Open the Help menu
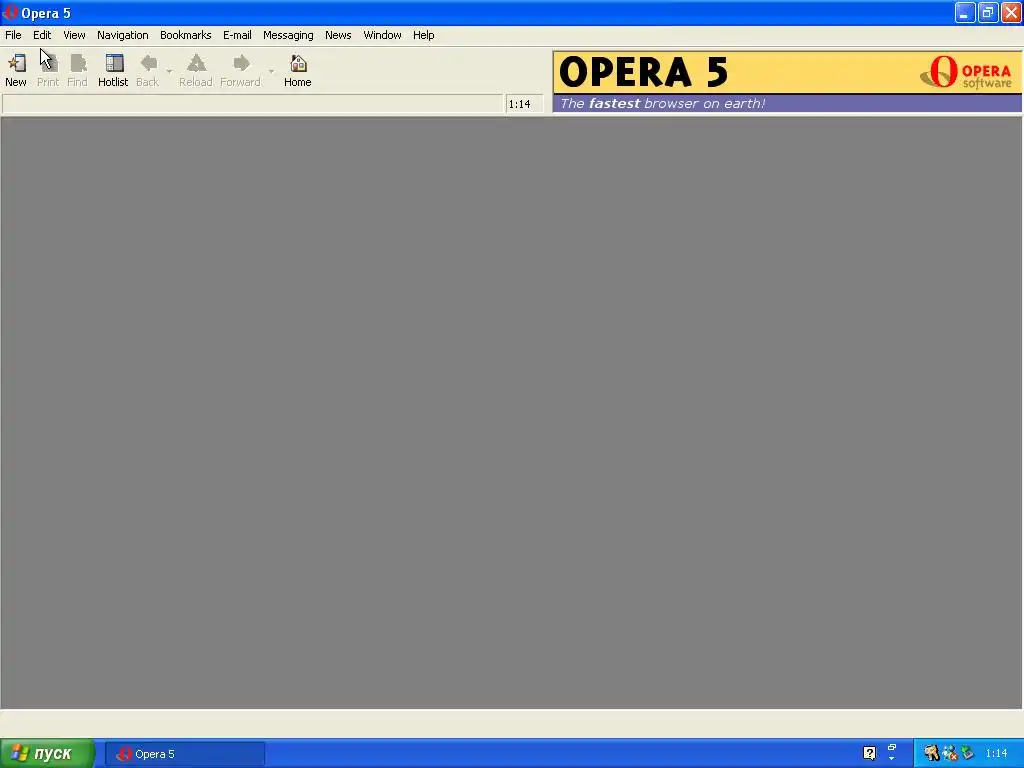 tap(423, 35)
